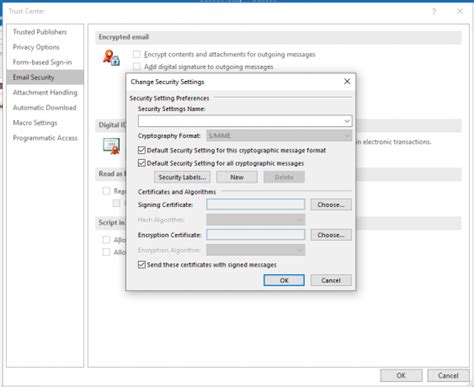This screenshot has height=387, width=474.
Task: Click the Encrypted email section heading
Action: click(124, 37)
